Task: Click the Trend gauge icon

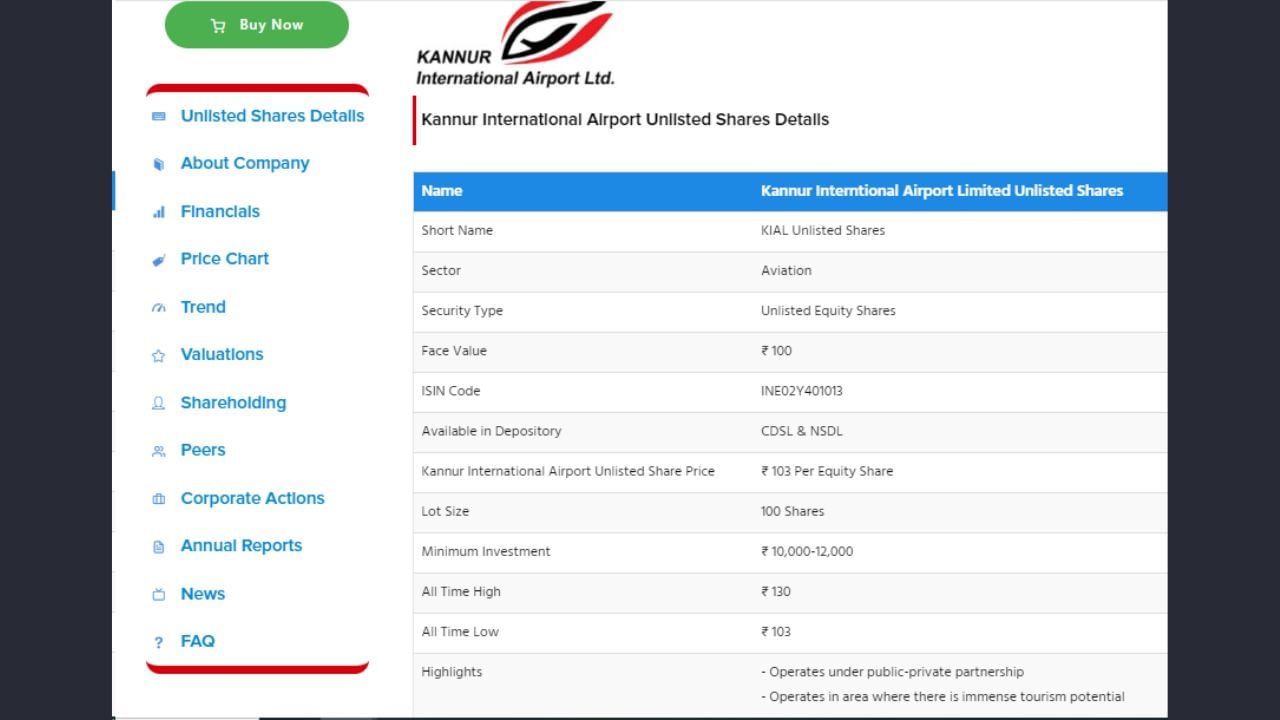Action: pyautogui.click(x=158, y=307)
